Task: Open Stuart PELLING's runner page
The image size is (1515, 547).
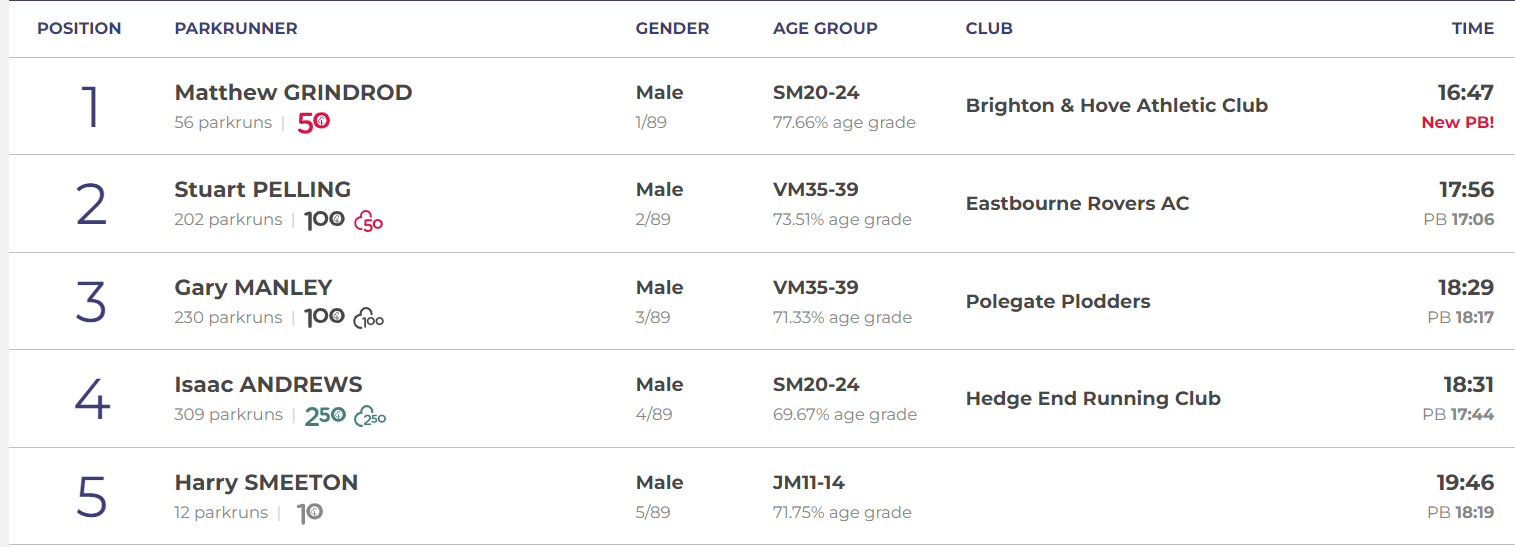Action: [x=262, y=190]
